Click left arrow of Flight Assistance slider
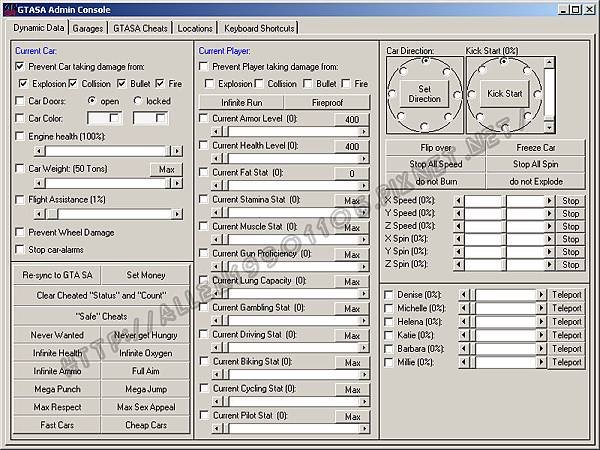Screen dimensions: 600x450 [39, 214]
